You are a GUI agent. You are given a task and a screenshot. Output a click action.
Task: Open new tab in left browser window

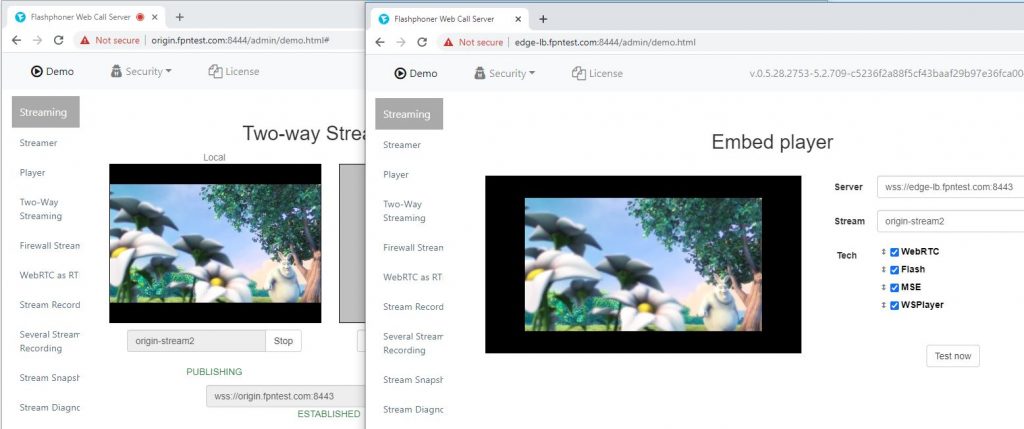[x=180, y=17]
